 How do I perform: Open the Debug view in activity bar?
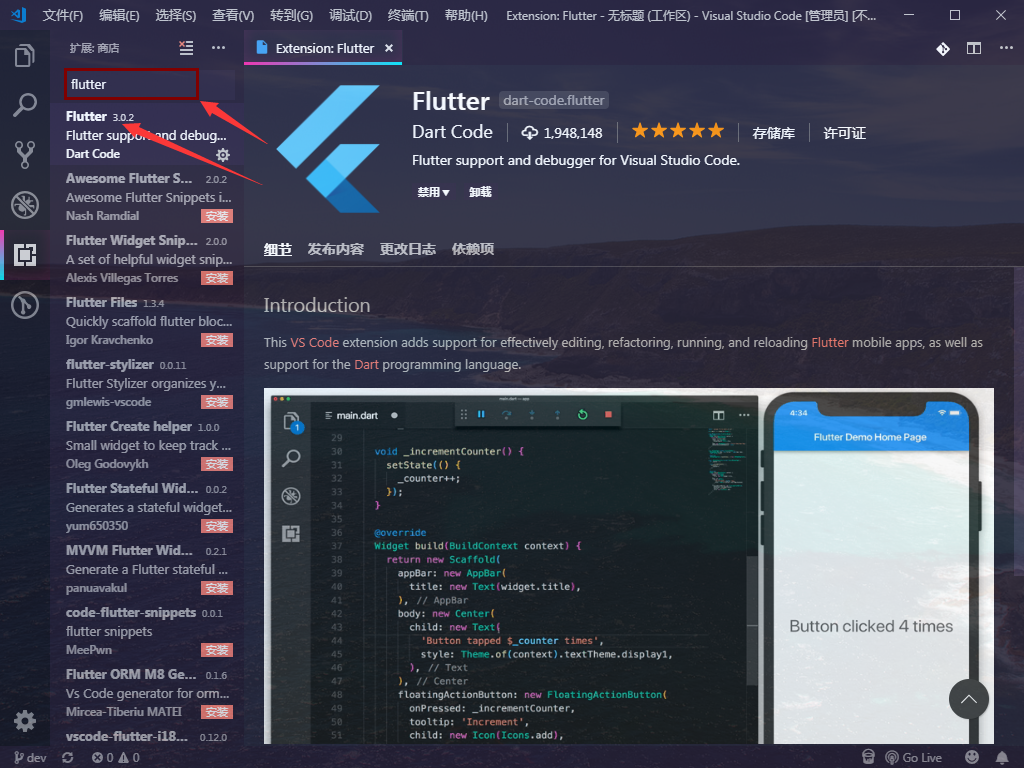coord(25,205)
